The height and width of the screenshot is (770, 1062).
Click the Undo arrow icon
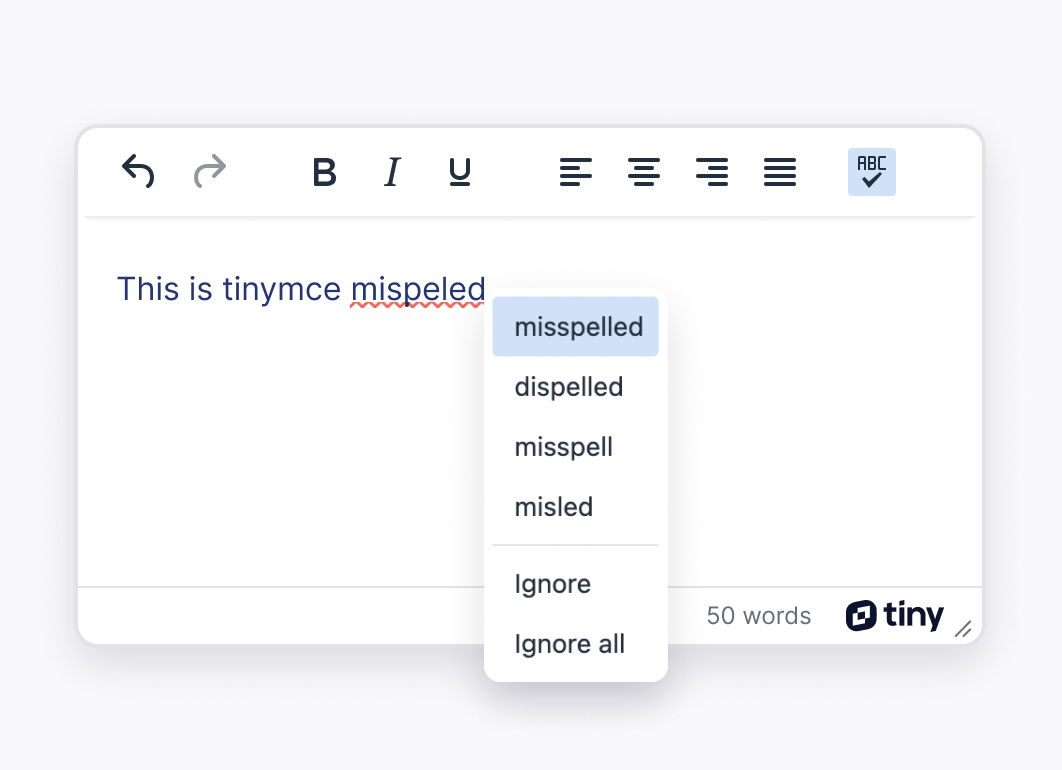137,171
